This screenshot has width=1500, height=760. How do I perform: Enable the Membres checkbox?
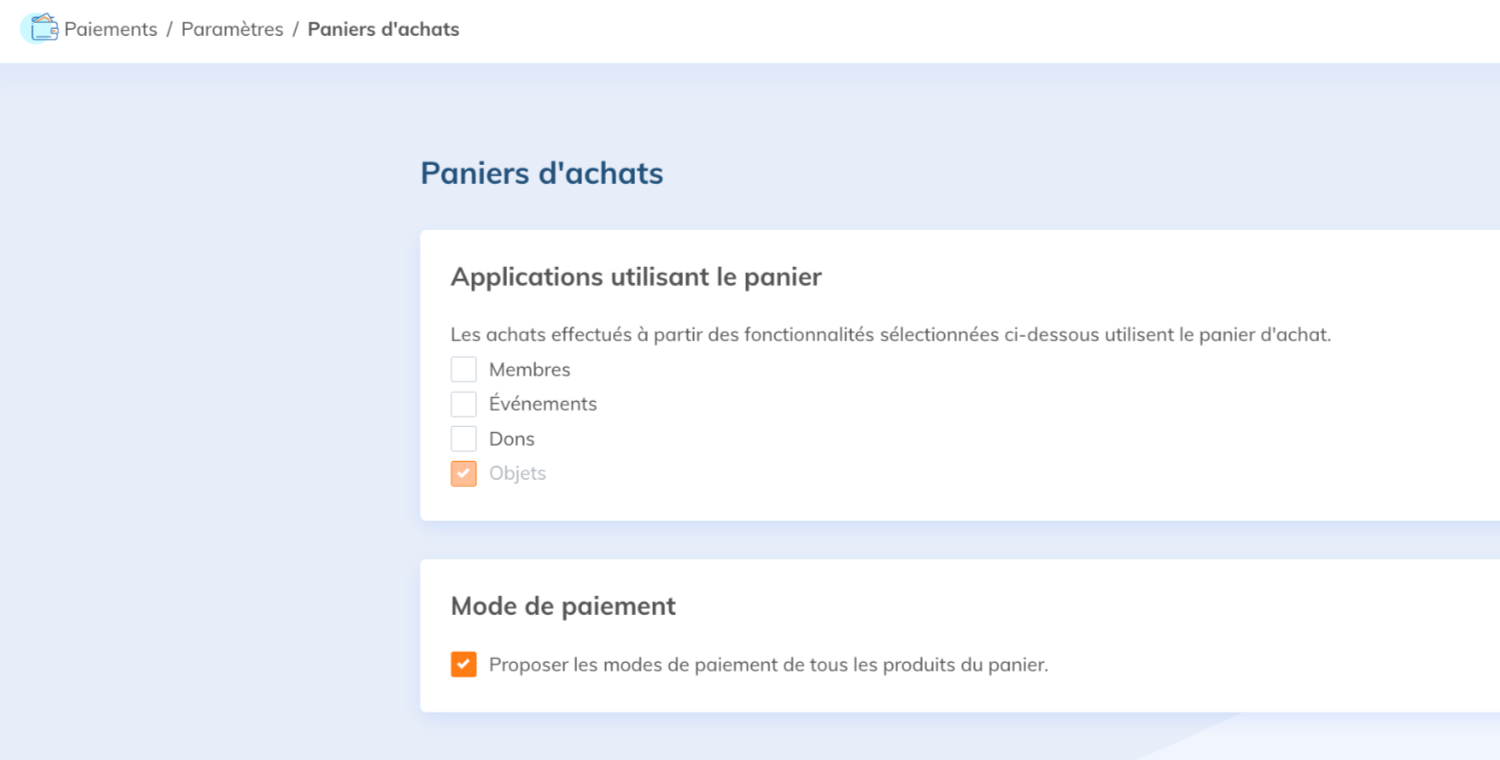click(x=463, y=370)
